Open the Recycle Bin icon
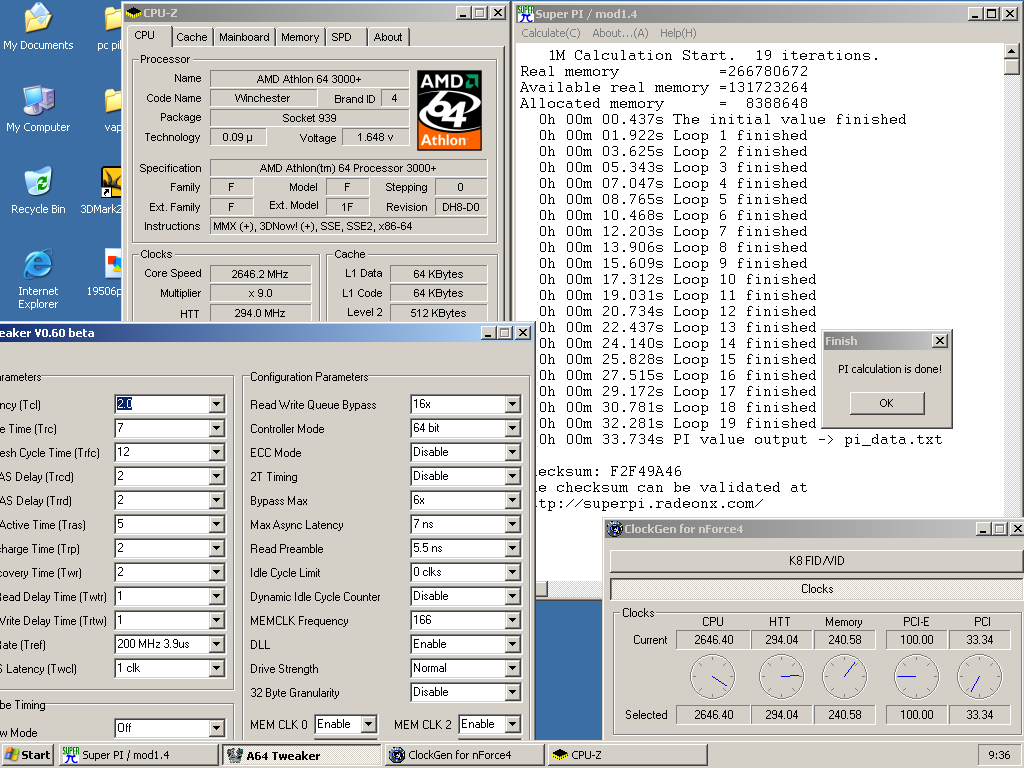This screenshot has width=1024, height=768. [x=38, y=191]
